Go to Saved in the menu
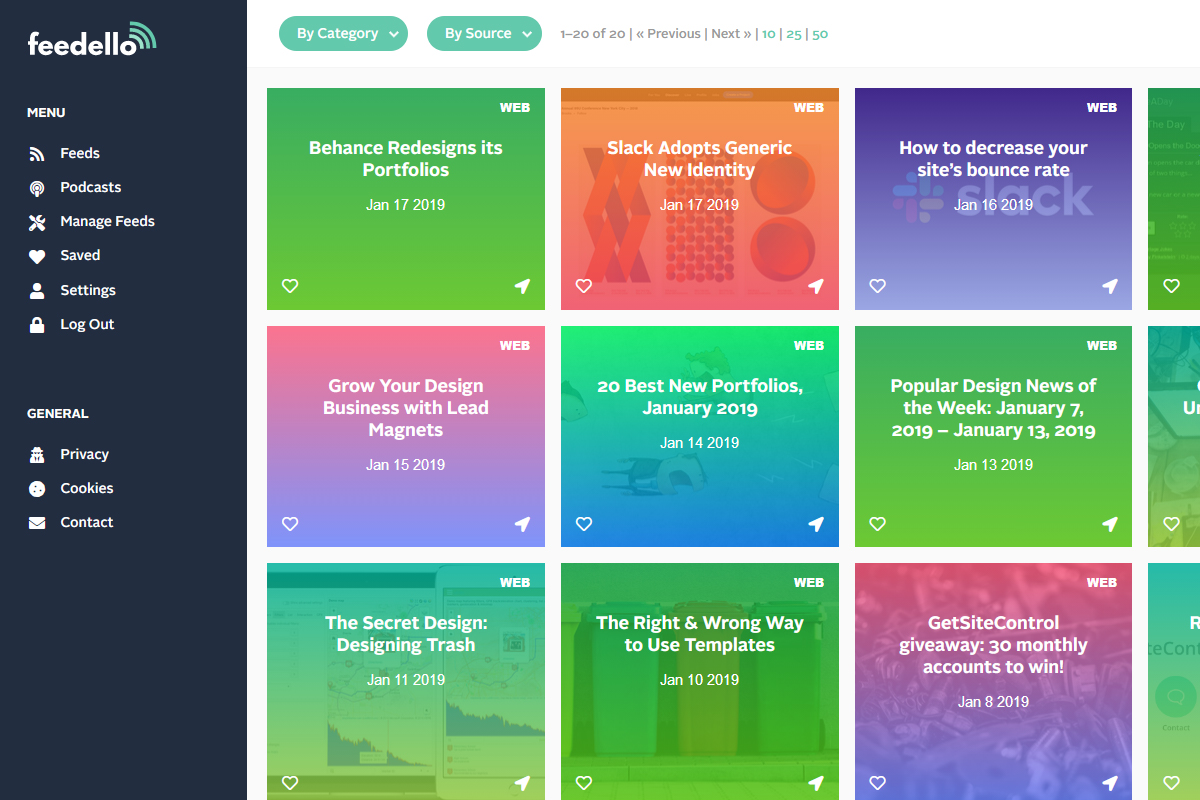Screen dimensions: 1200x800 (80, 256)
